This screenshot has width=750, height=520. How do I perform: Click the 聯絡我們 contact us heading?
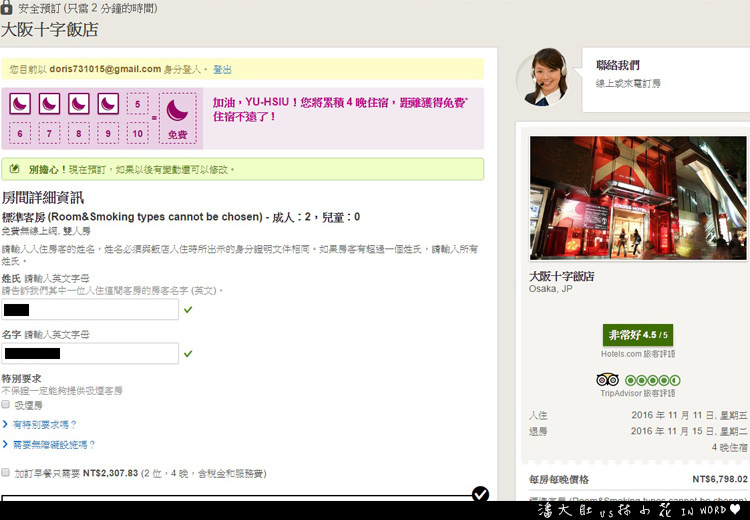pyautogui.click(x=618, y=65)
